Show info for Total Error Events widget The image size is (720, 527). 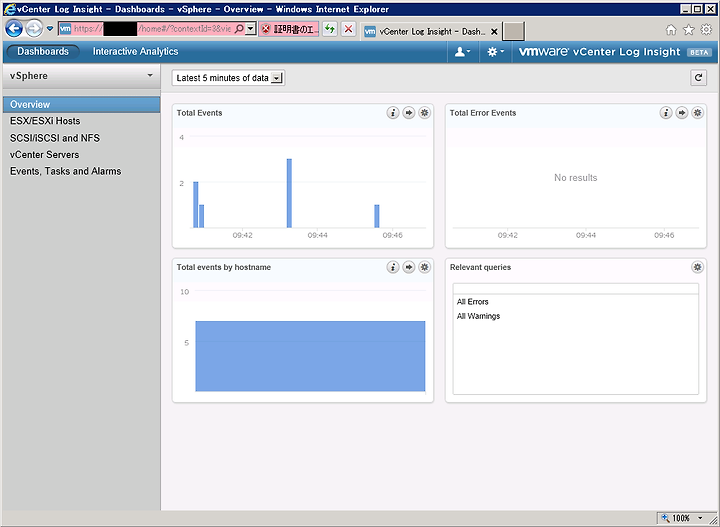(x=666, y=112)
